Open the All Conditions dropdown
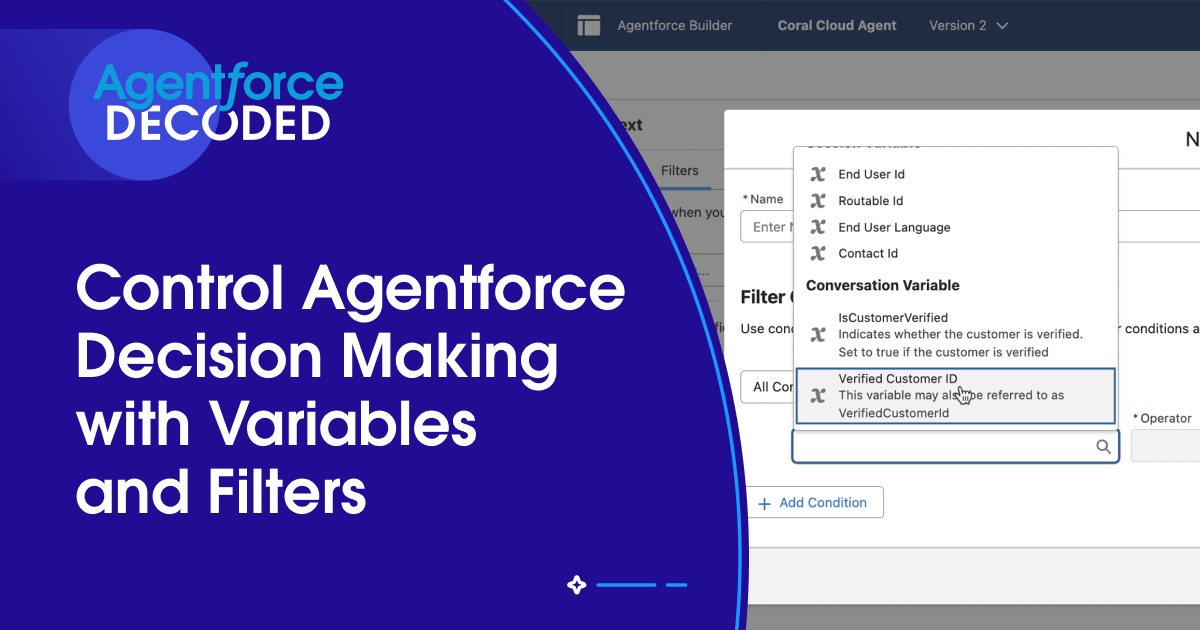Screen dimensions: 1200x630 [x=768, y=386]
